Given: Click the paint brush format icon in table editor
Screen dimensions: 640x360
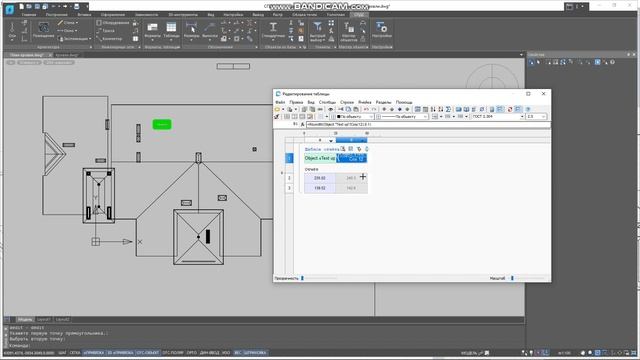Looking at the screenshot, I should click(277, 117).
